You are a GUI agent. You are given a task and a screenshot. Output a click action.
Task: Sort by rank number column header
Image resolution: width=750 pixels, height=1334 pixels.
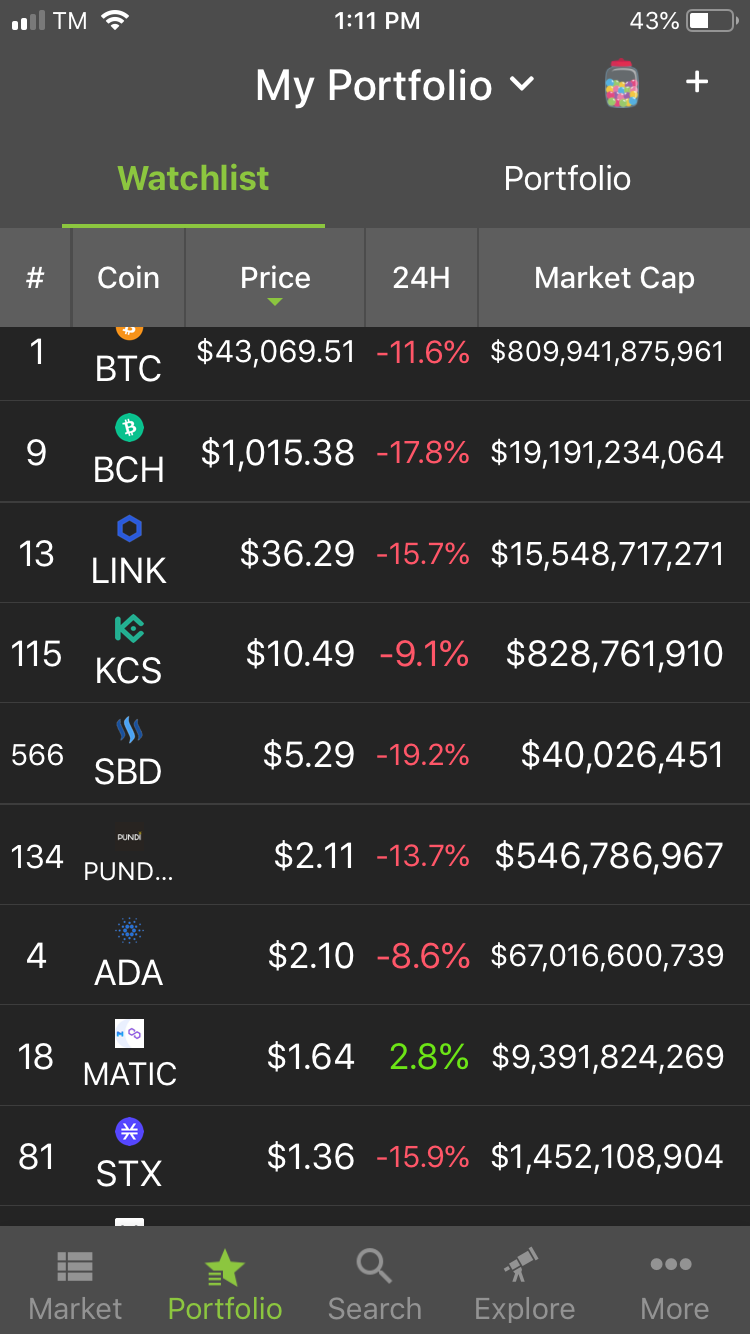(35, 278)
